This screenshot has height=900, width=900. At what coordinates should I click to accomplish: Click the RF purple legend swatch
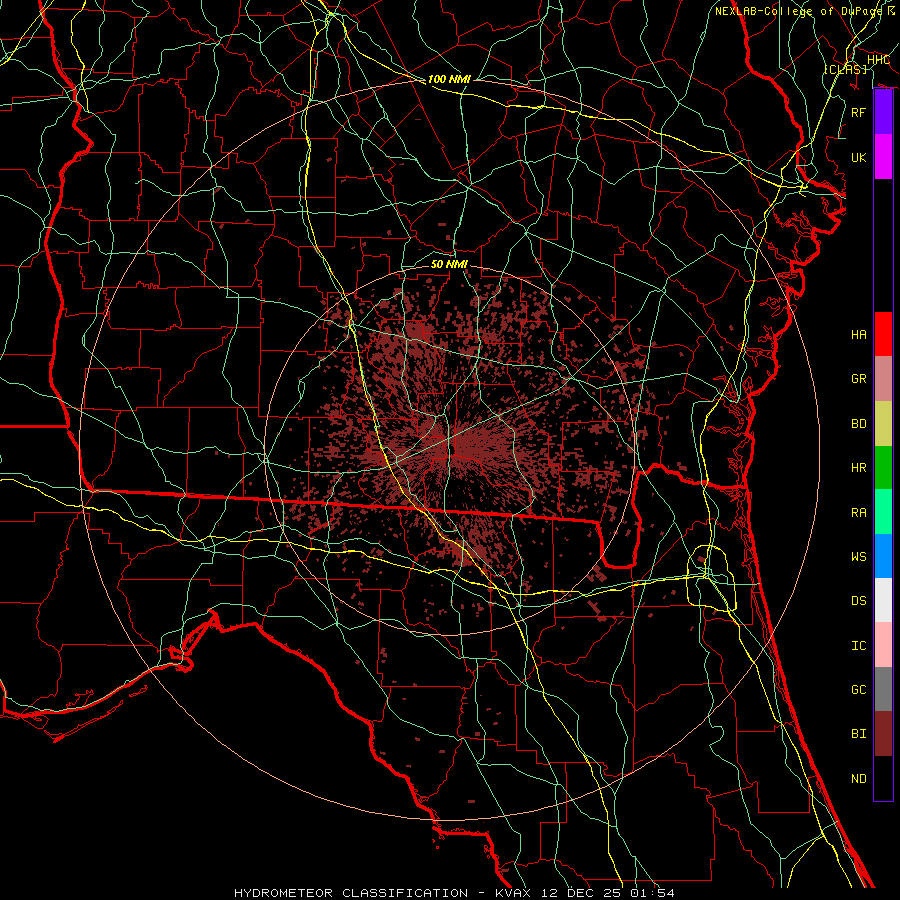point(883,112)
